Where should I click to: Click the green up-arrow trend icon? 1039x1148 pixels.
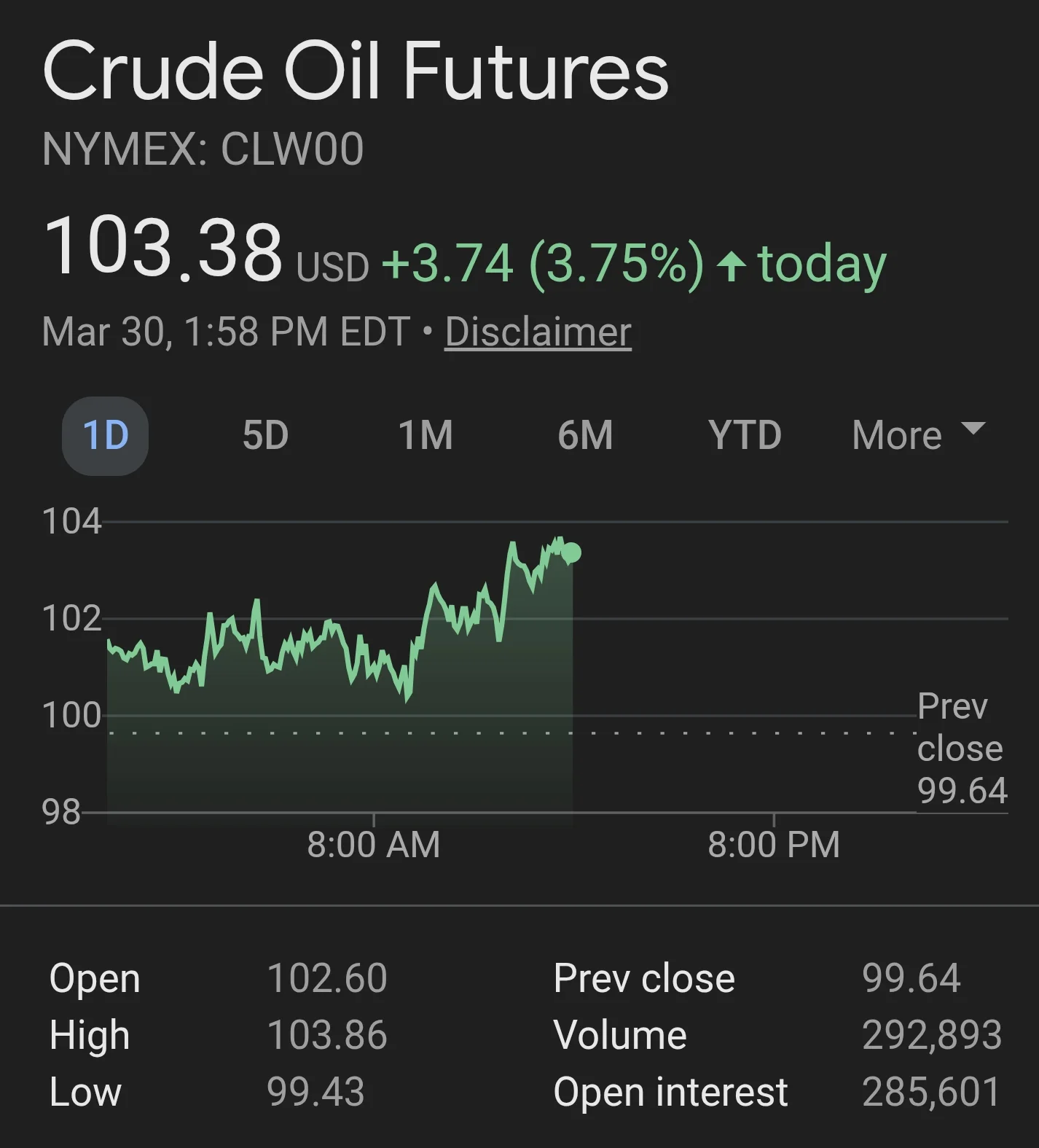pos(732,265)
